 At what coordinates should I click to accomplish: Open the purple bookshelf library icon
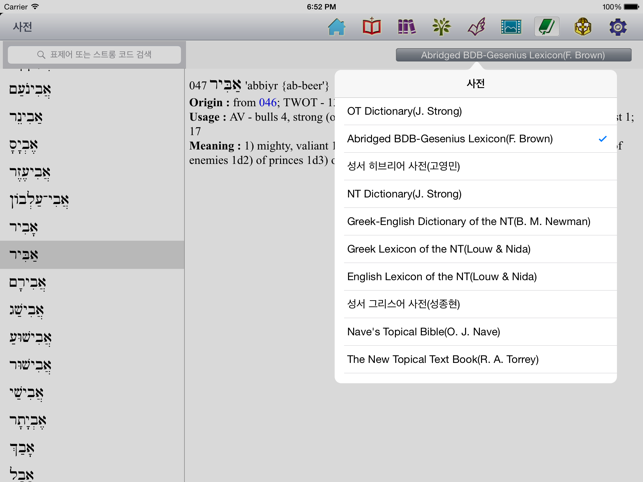tap(406, 27)
